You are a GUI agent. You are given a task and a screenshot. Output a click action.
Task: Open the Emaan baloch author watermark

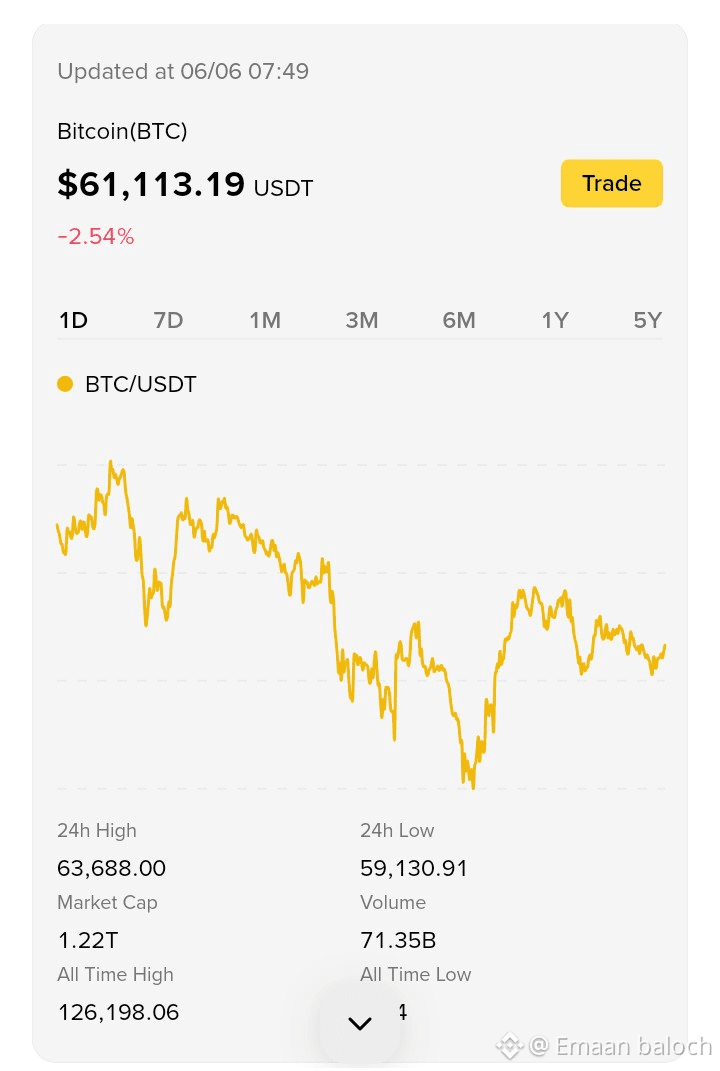[621, 1046]
